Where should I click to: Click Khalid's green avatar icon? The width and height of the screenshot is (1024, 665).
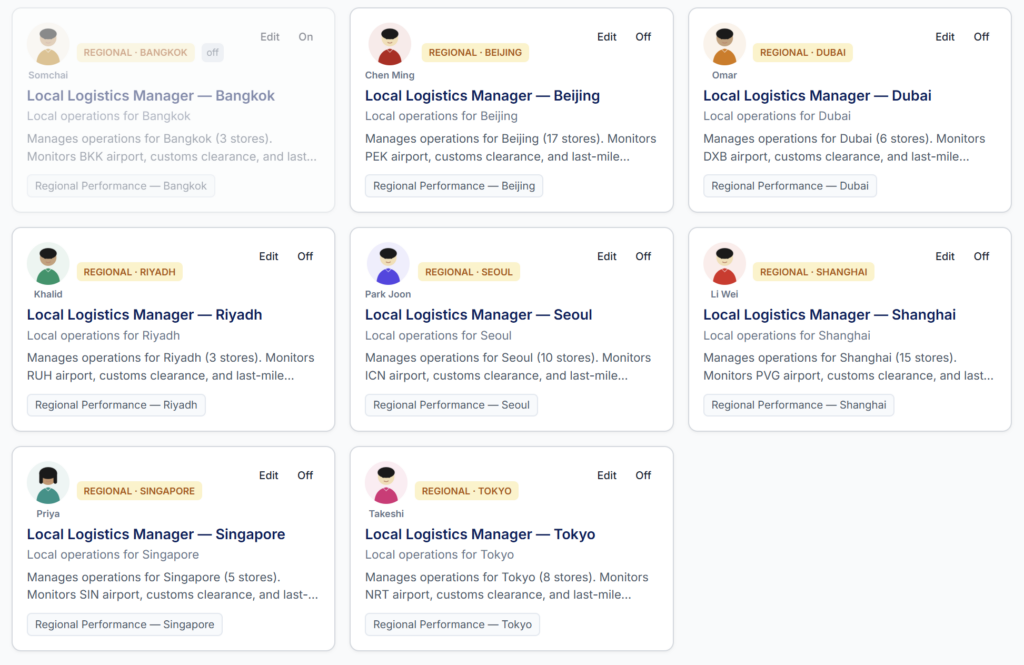pyautogui.click(x=48, y=264)
